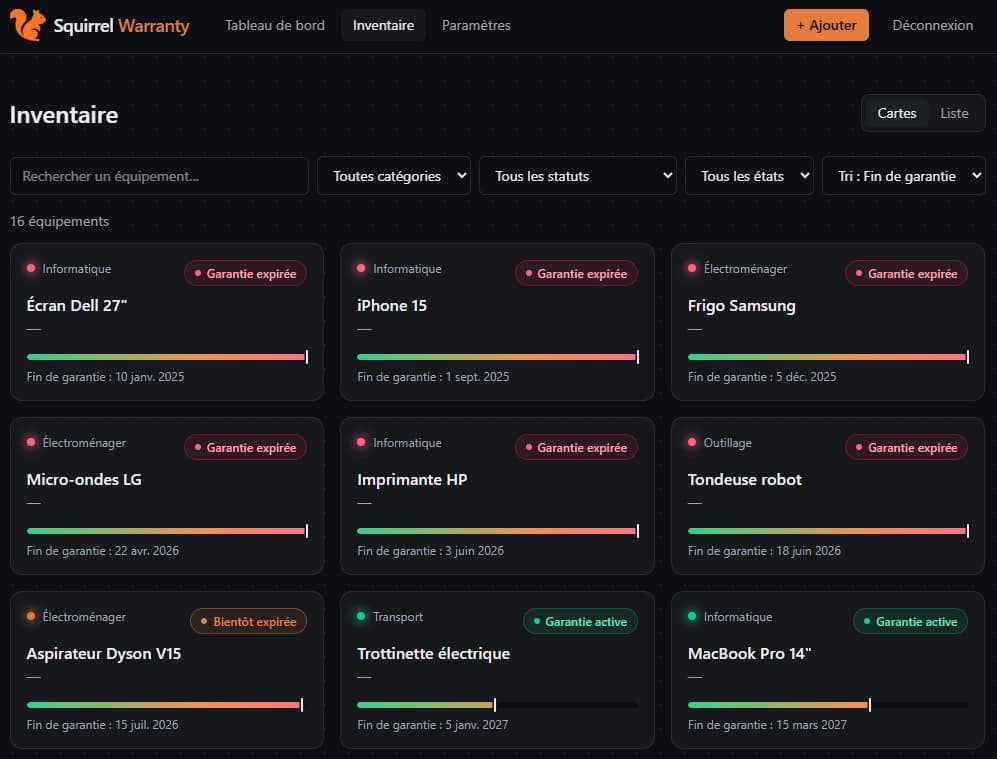Image resolution: width=997 pixels, height=759 pixels.
Task: Click Fin de garantie : 1 sept. 2025
Action: (x=433, y=377)
